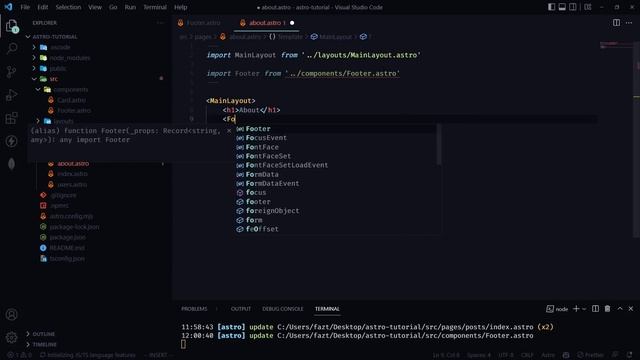
Task: Open the Run and Debug view icon
Action: point(12,95)
